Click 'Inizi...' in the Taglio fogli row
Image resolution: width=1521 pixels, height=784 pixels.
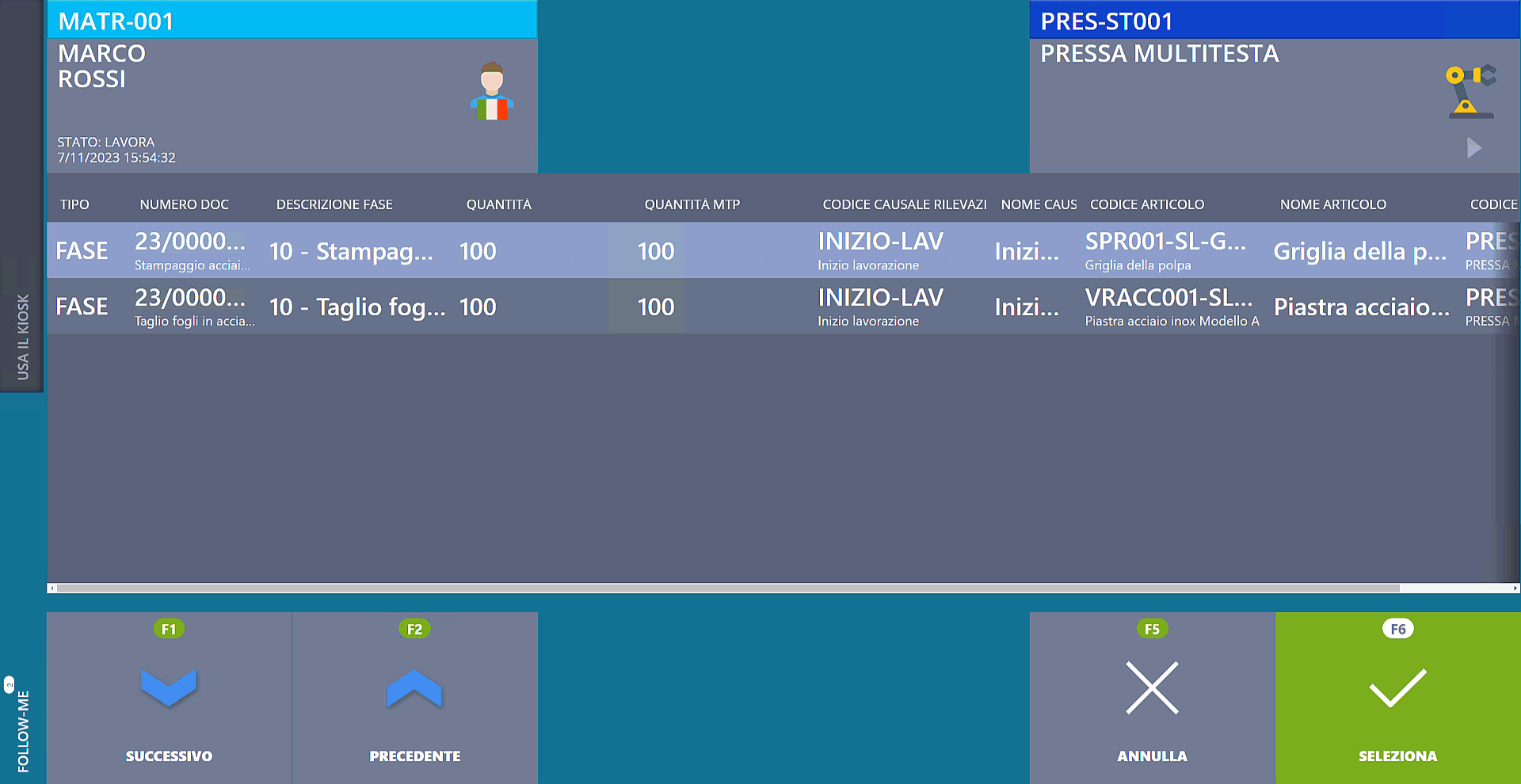click(x=1027, y=306)
